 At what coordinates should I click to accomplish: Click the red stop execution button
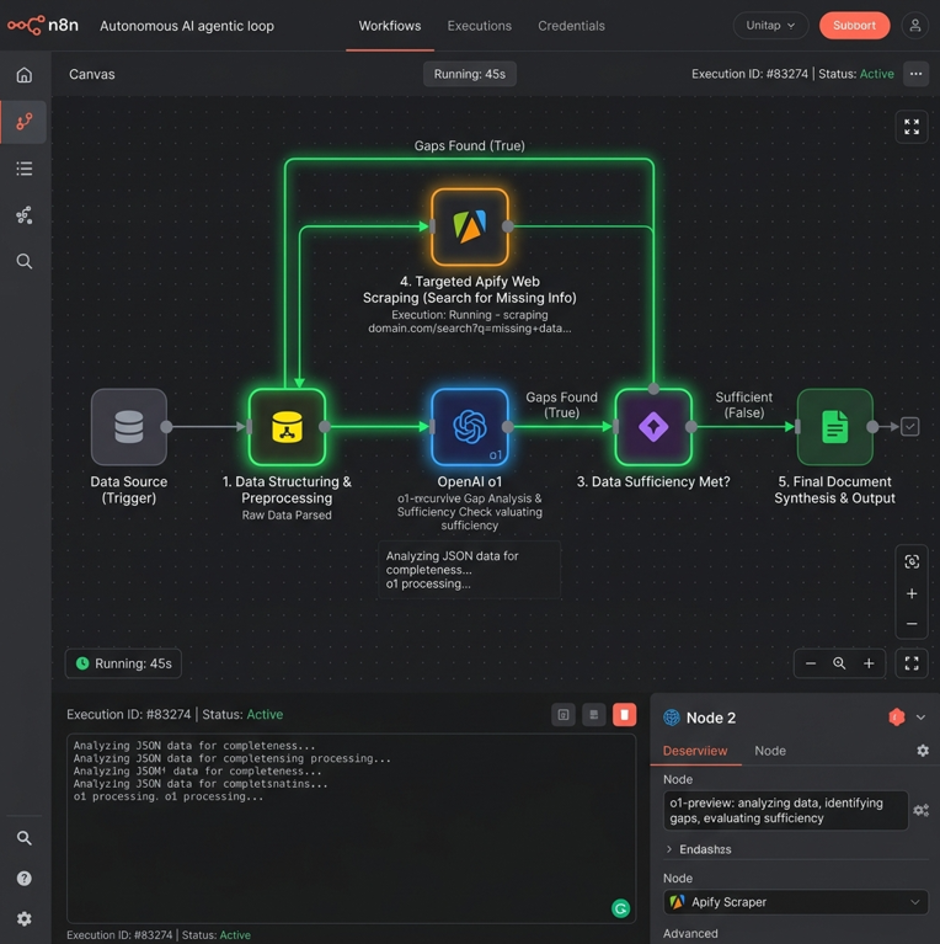[624, 715]
